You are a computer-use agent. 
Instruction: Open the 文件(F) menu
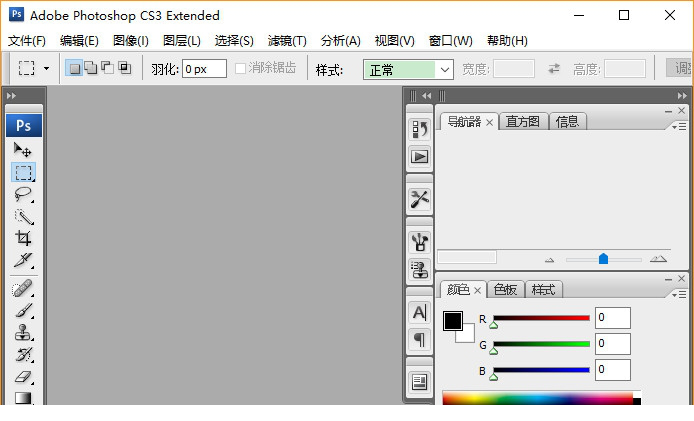point(27,41)
